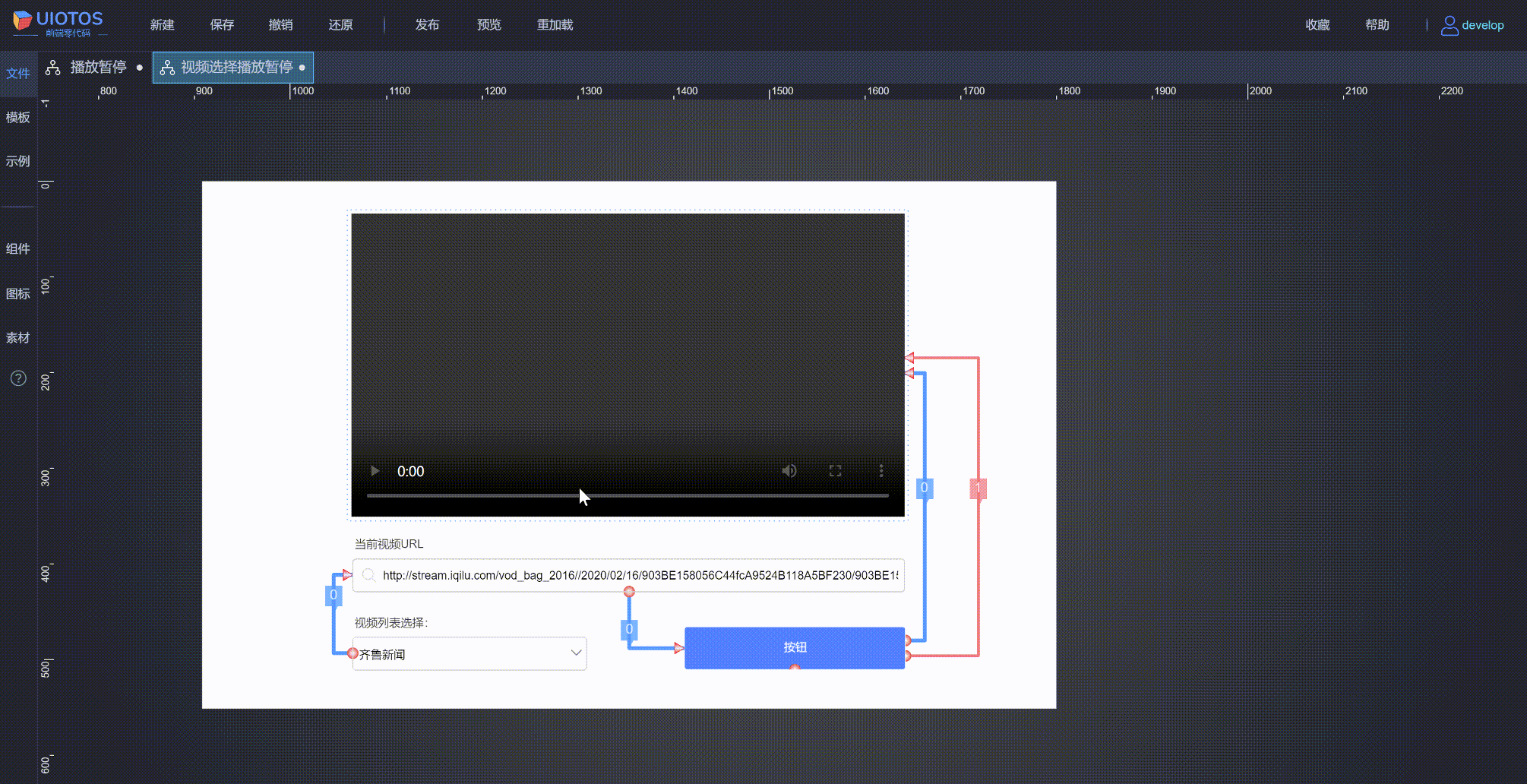Click the video progress bar
The height and width of the screenshot is (784, 1527).
[628, 495]
